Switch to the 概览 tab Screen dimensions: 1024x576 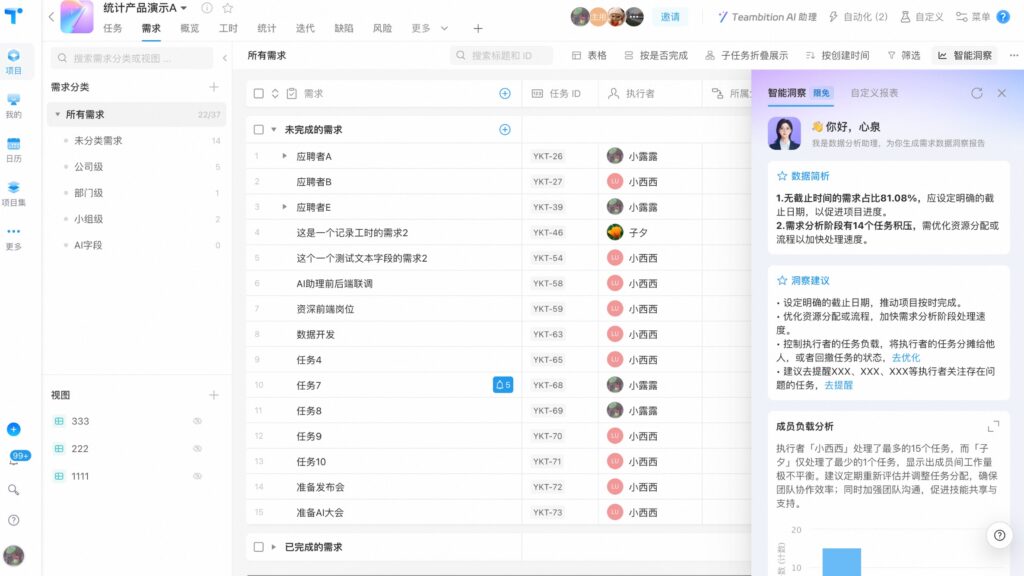point(189,28)
